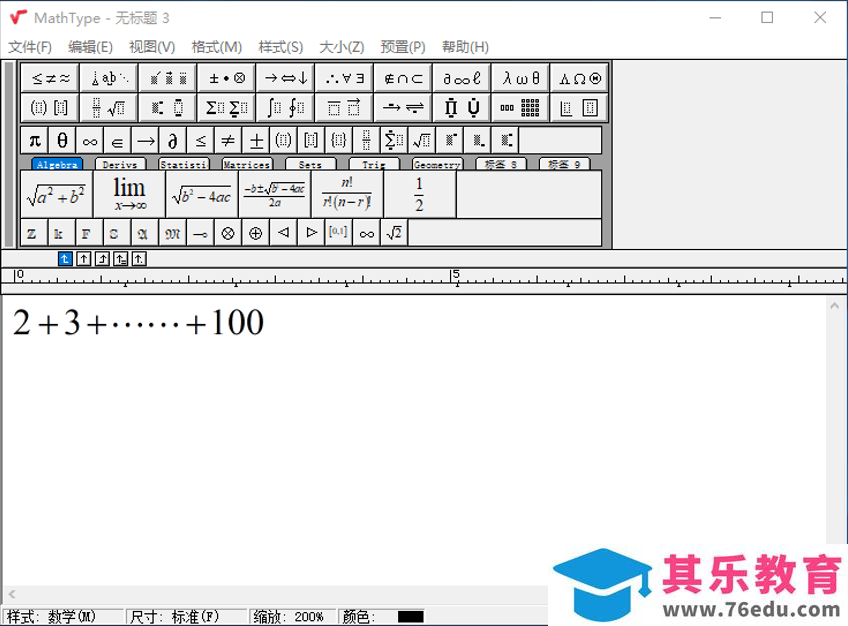Open the relational symbols palette (≤≠≈)
The image size is (848, 626).
click(x=50, y=78)
